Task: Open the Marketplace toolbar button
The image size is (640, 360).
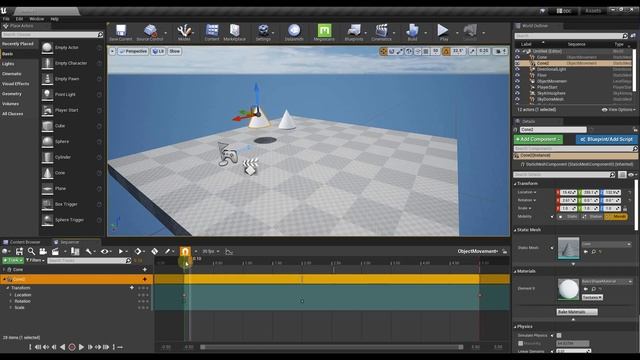Action: click(235, 33)
